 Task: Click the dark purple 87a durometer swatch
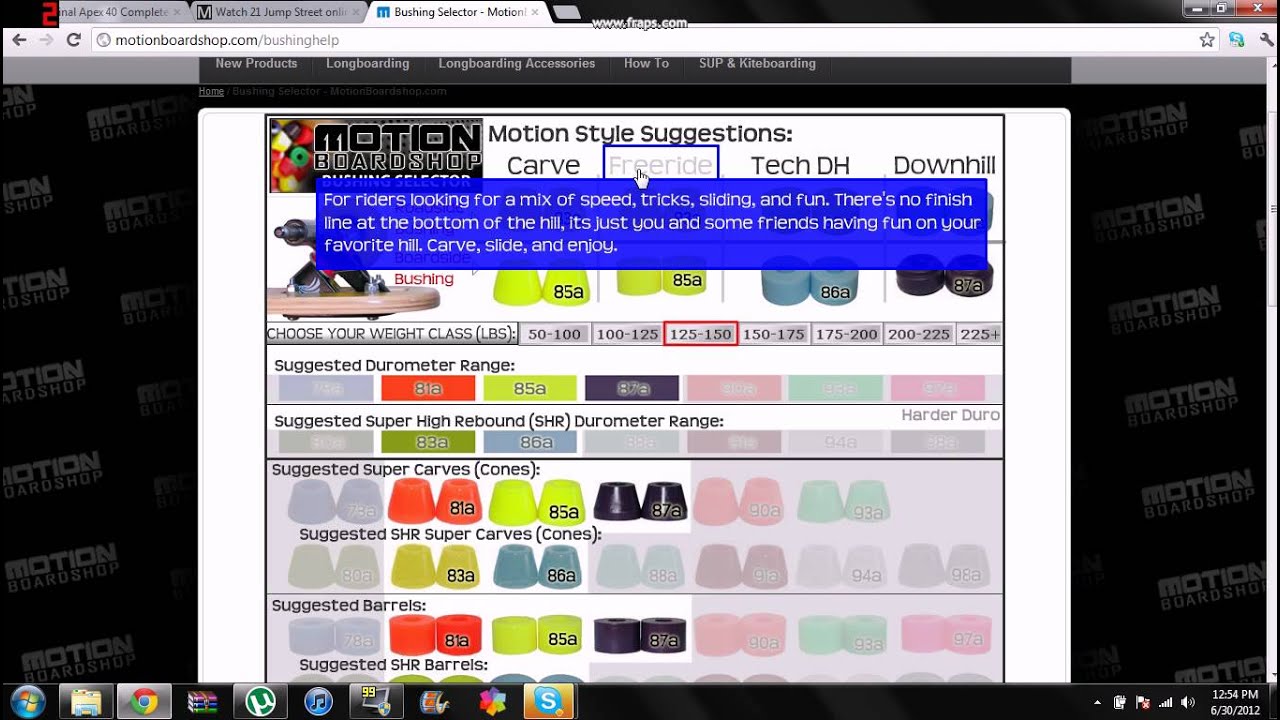click(632, 388)
